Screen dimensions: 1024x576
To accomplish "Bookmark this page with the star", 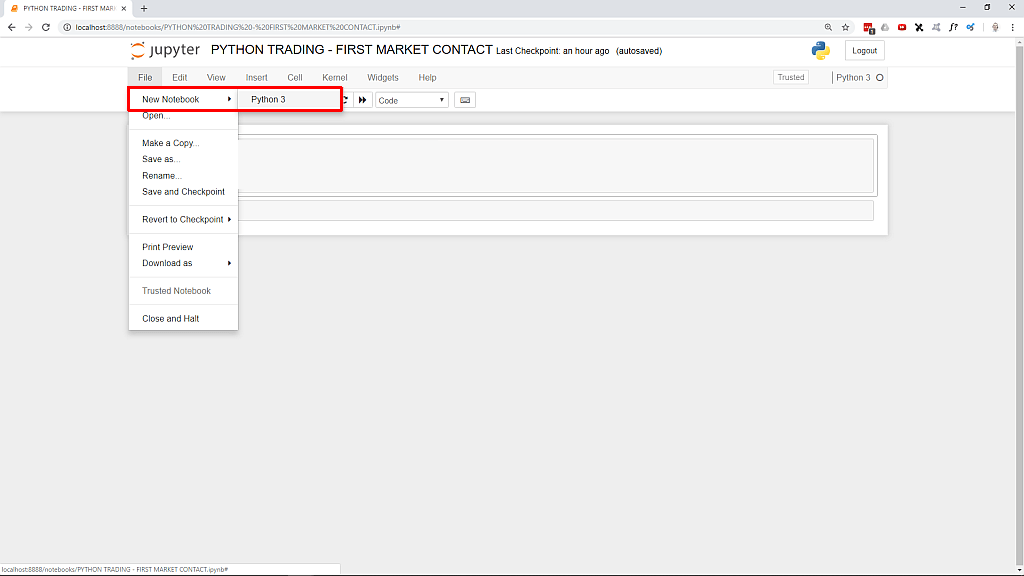I will pyautogui.click(x=845, y=27).
